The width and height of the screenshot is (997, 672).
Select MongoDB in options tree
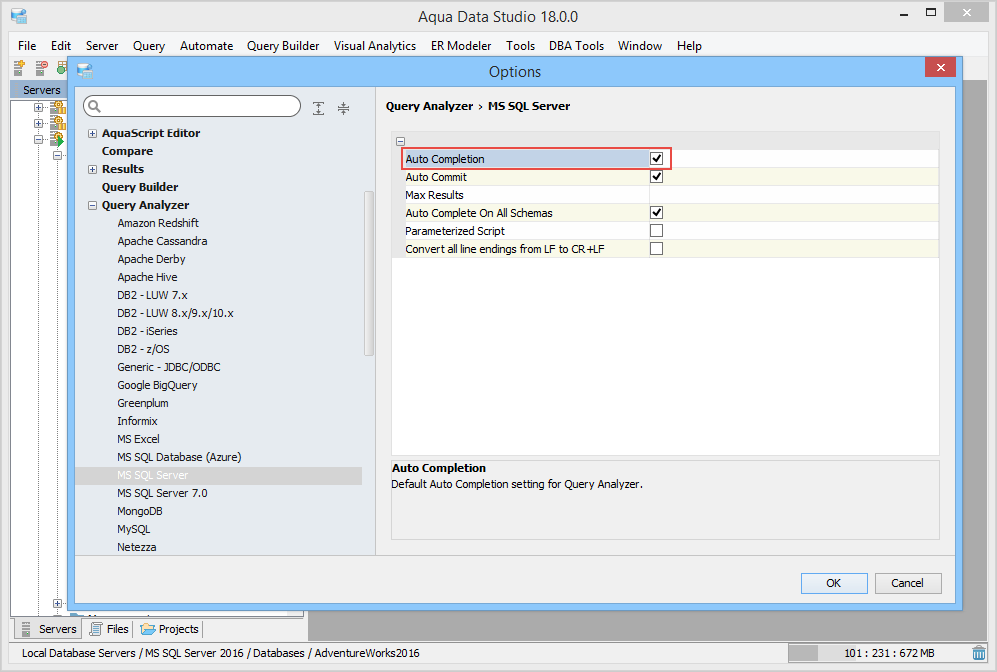[139, 511]
